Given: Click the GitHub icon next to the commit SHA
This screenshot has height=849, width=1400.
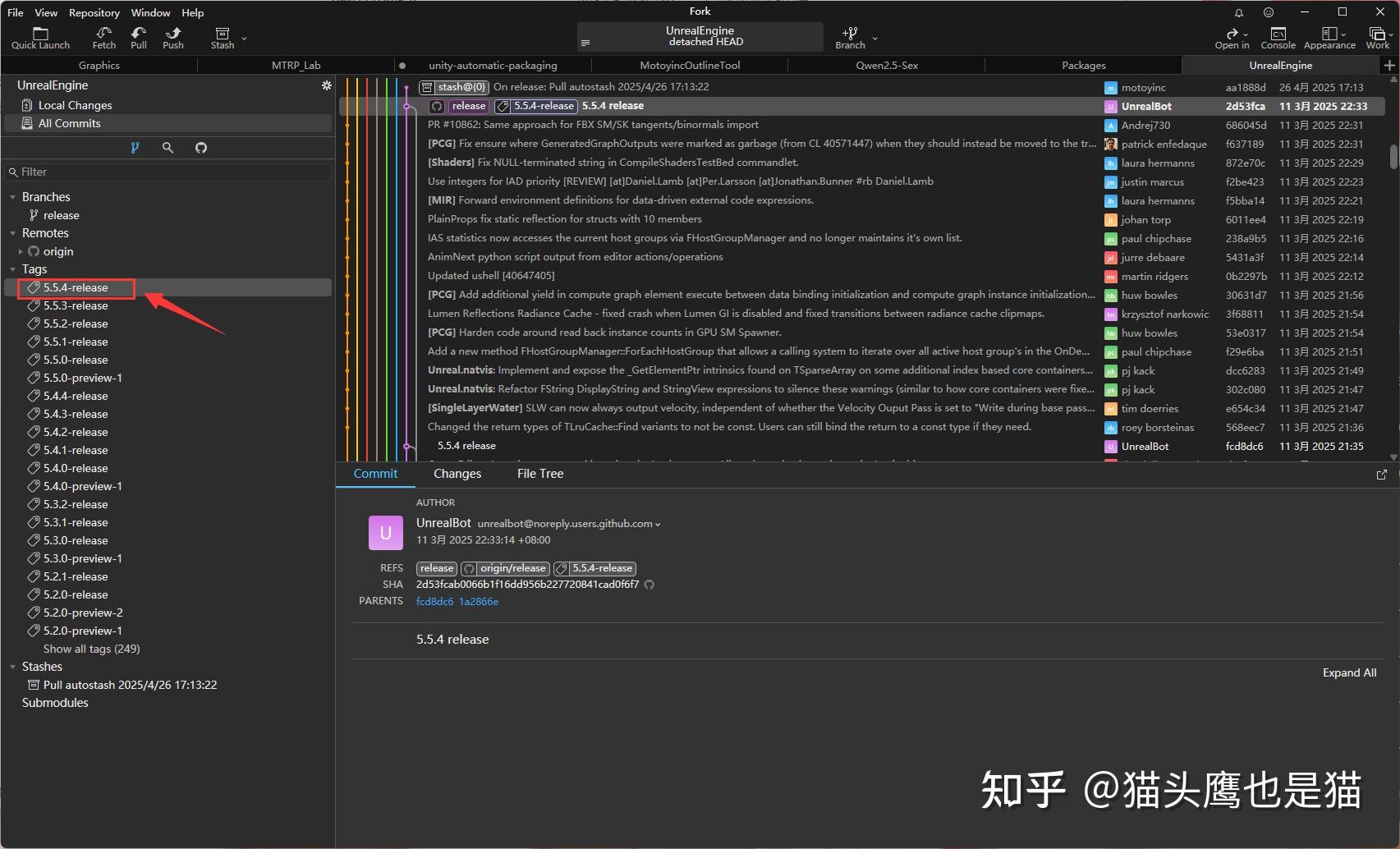Looking at the screenshot, I should click(649, 585).
